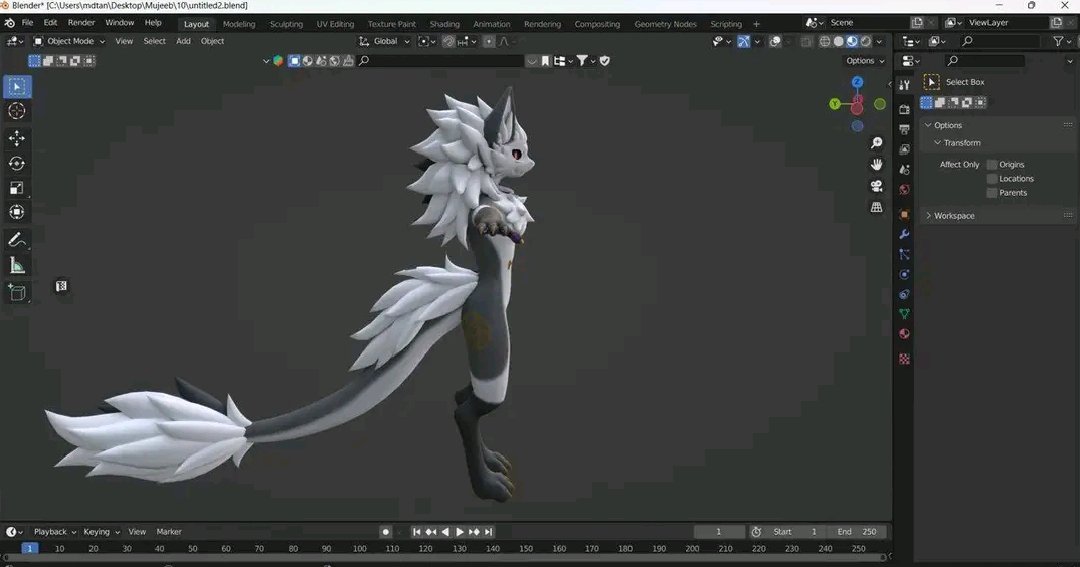Screen dimensions: 1080x567
Task: Enable the Locations checkbox
Action: coord(992,178)
